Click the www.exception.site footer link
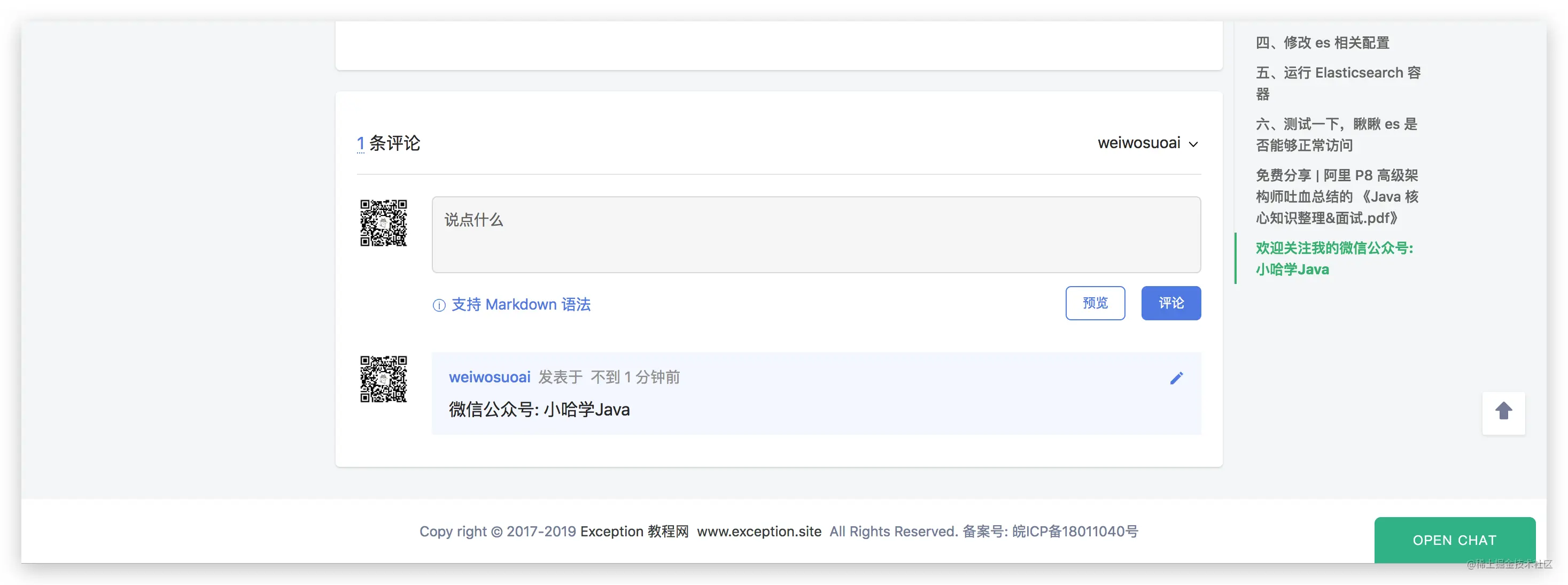Viewport: 1568px width, 585px height. [x=759, y=532]
